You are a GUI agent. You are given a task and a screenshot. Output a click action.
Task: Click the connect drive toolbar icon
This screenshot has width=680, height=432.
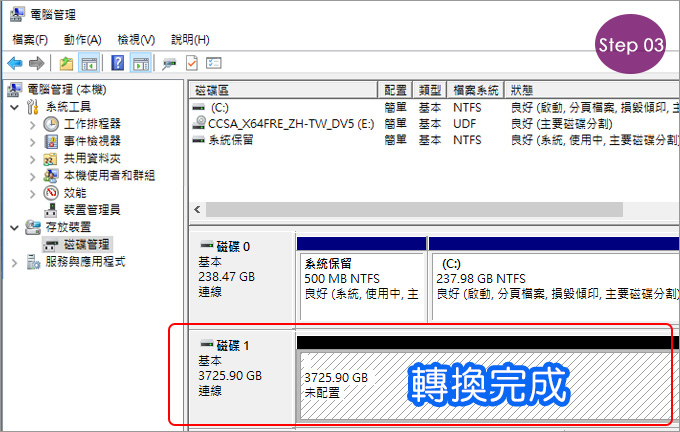(170, 63)
